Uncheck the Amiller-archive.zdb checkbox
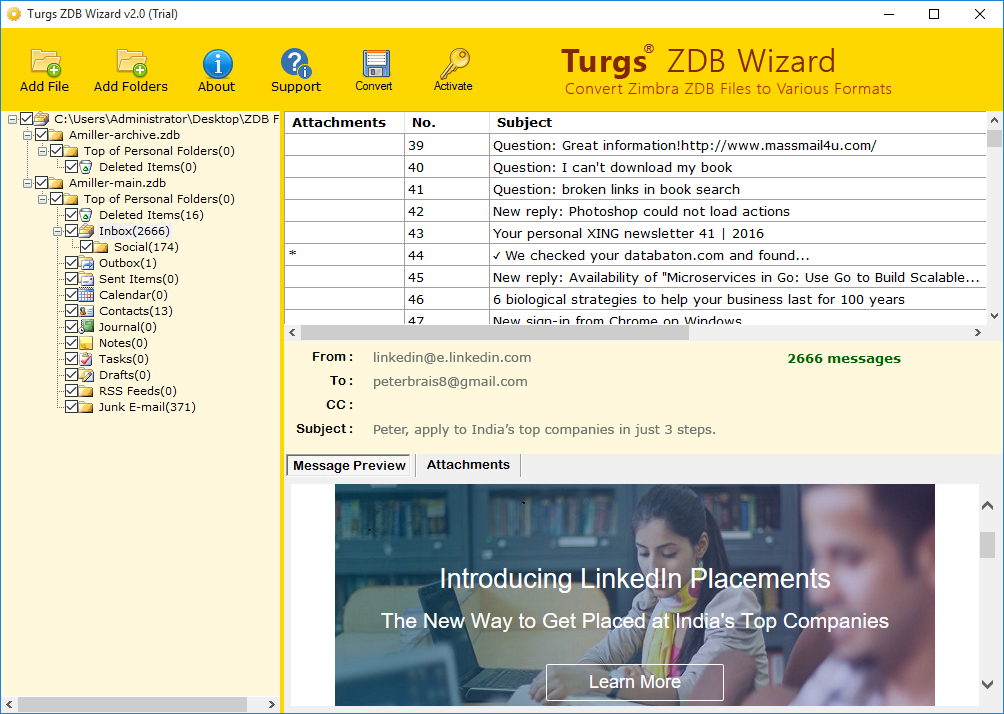This screenshot has height=714, width=1004. (x=42, y=135)
